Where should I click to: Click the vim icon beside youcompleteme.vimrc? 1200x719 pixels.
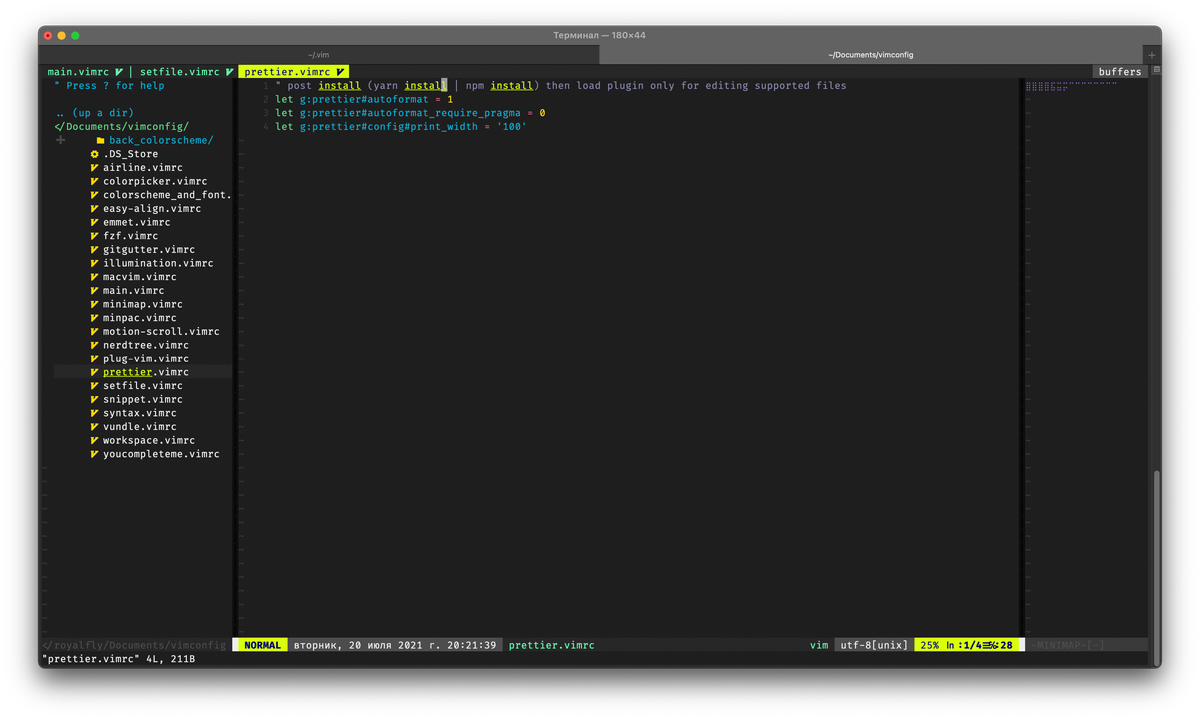pos(95,454)
